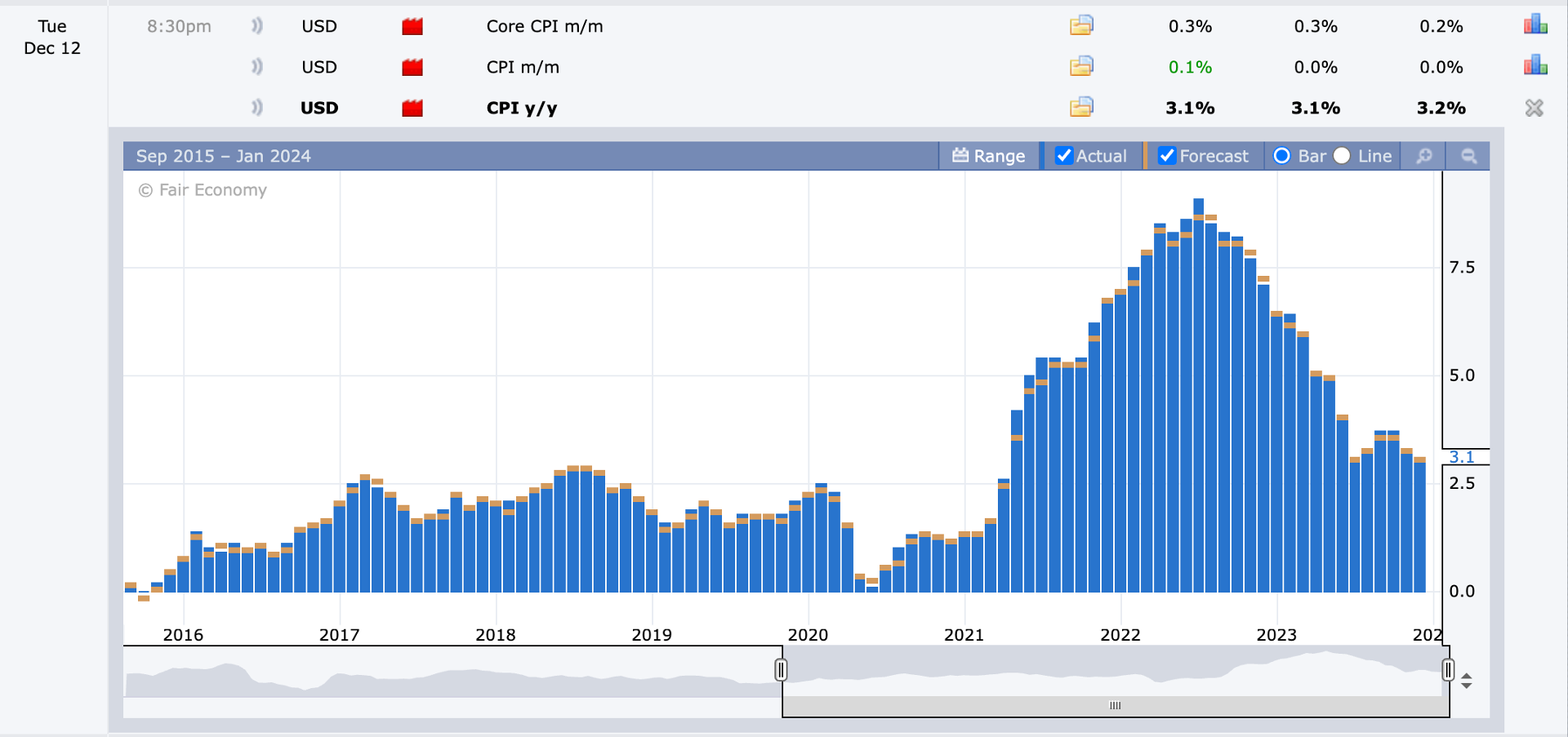Click red high-impact icon for Core CPI m/m
The image size is (1568, 737).
[412, 26]
